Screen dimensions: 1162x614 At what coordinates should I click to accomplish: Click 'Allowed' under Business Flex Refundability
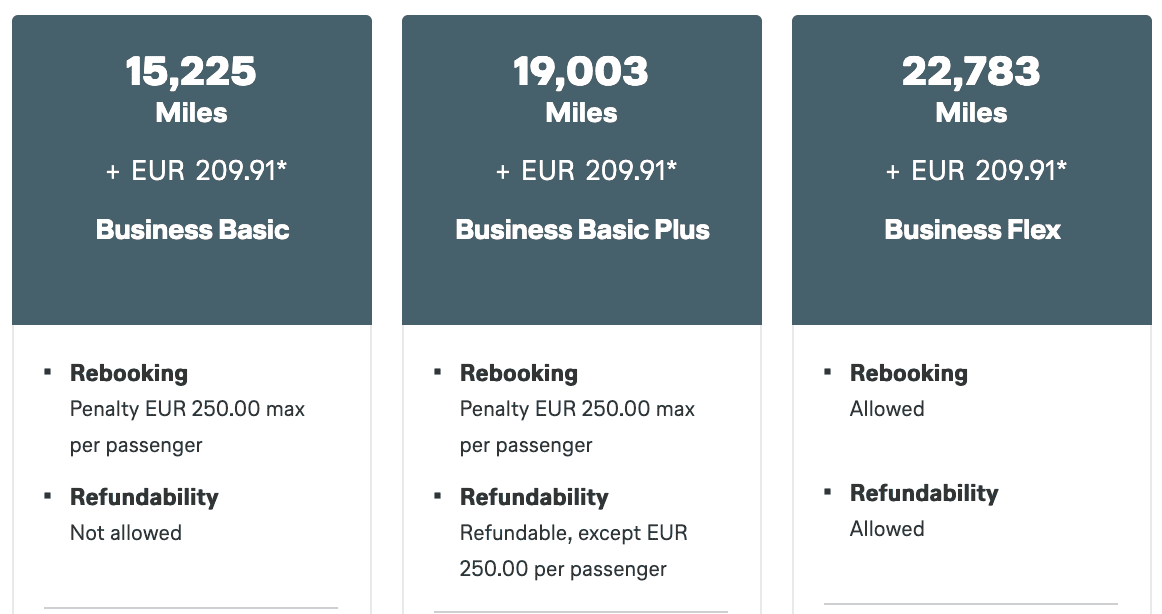887,529
